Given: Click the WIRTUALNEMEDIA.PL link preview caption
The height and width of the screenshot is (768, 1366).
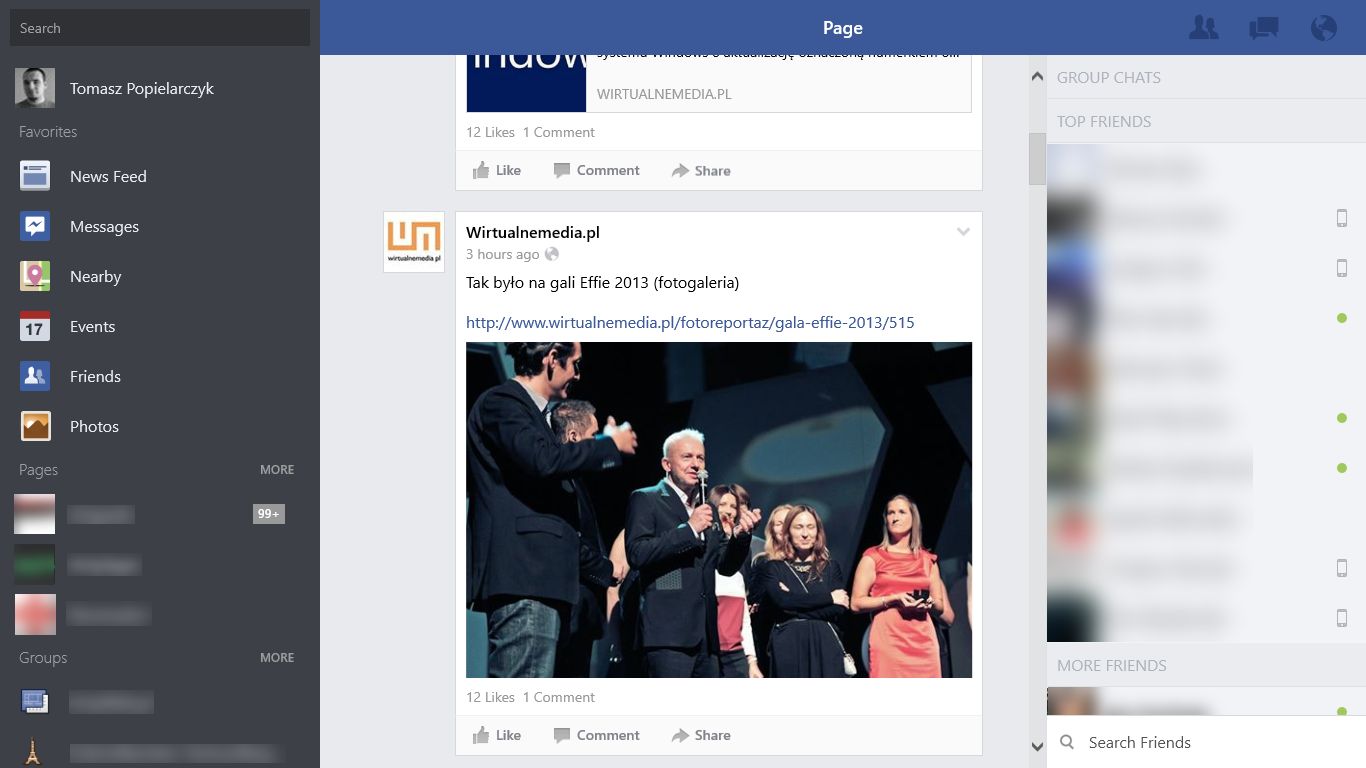Looking at the screenshot, I should (664, 93).
